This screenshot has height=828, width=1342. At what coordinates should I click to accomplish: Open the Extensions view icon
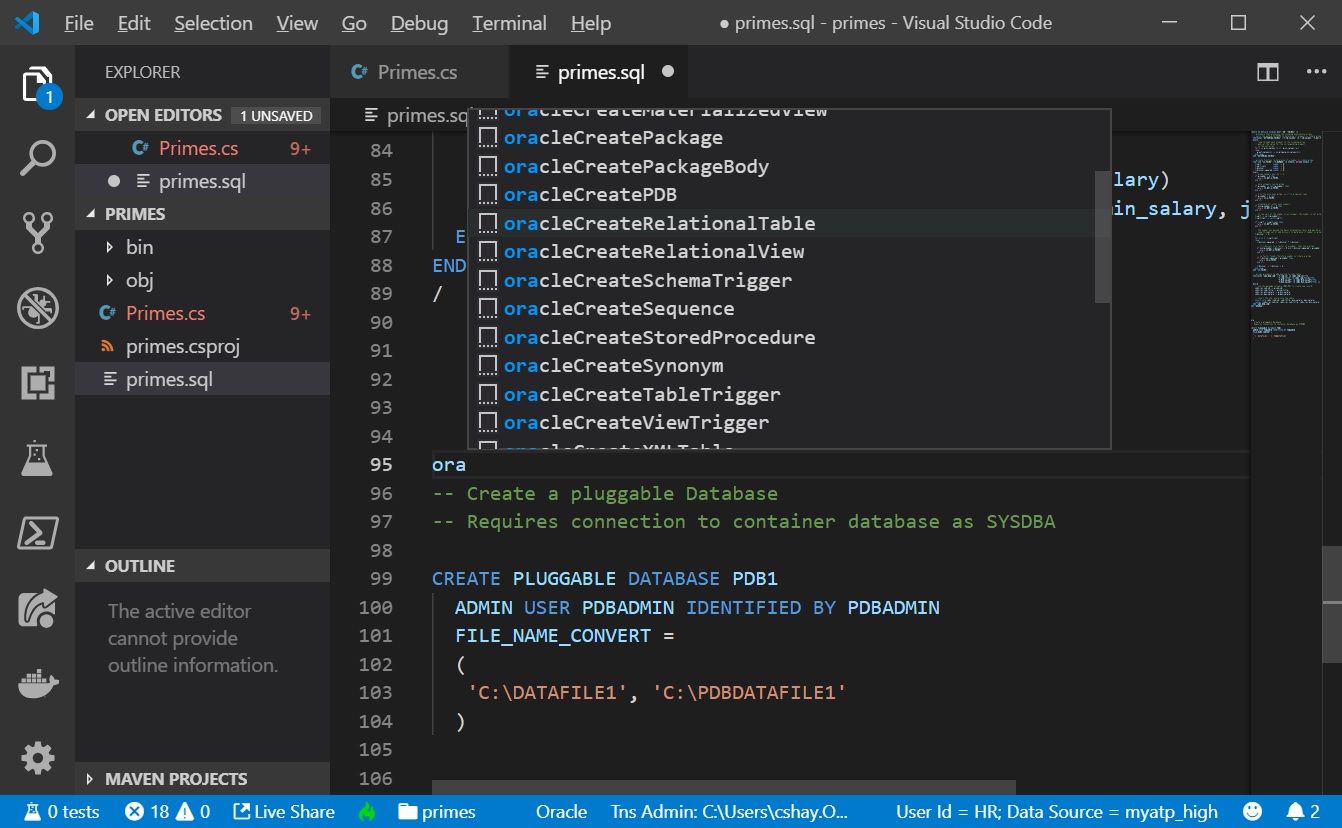pyautogui.click(x=37, y=383)
